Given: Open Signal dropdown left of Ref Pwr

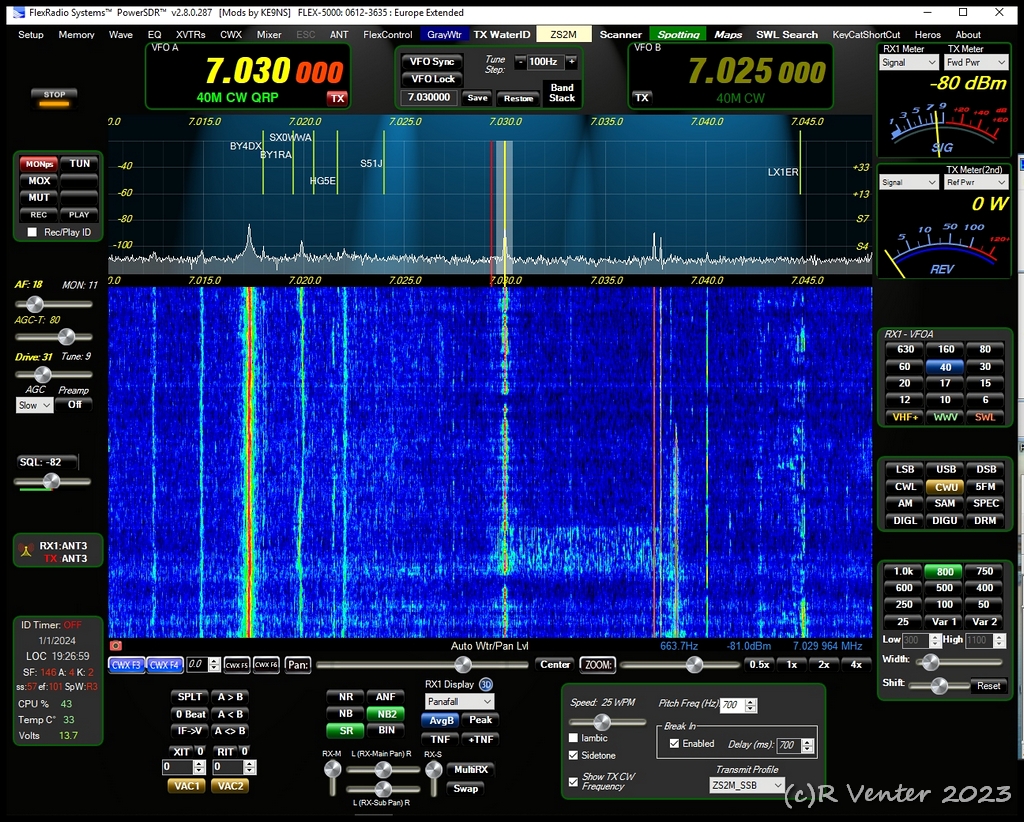Looking at the screenshot, I should pos(908,182).
